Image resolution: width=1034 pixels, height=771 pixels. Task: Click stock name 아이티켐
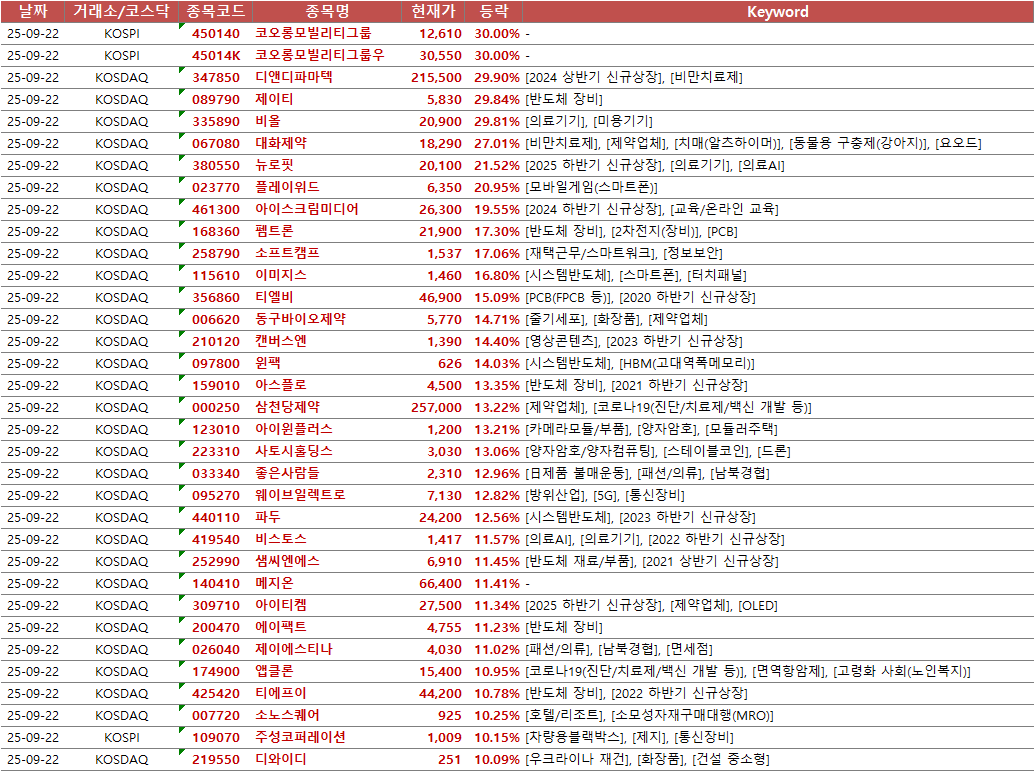point(281,605)
